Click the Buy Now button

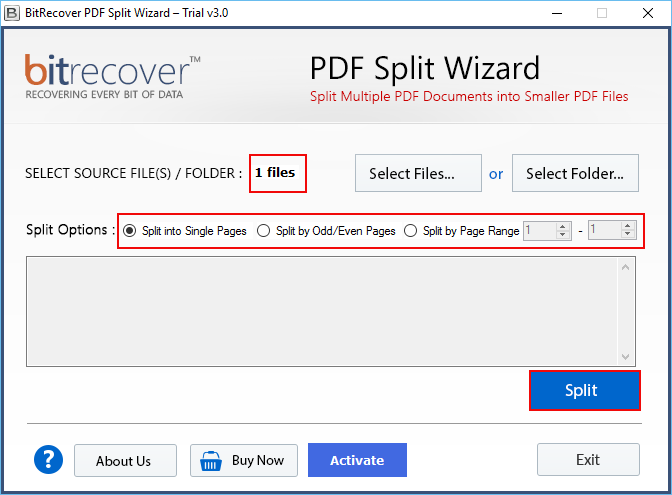pos(244,460)
